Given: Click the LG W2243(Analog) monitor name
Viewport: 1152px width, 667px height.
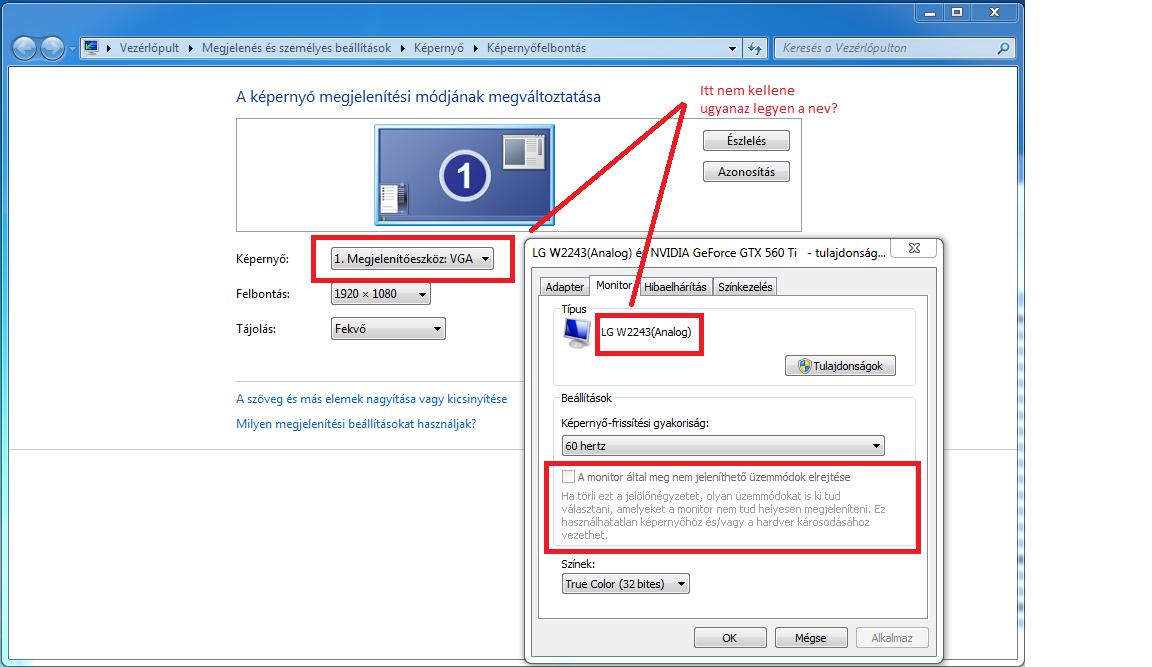Looking at the screenshot, I should [646, 332].
